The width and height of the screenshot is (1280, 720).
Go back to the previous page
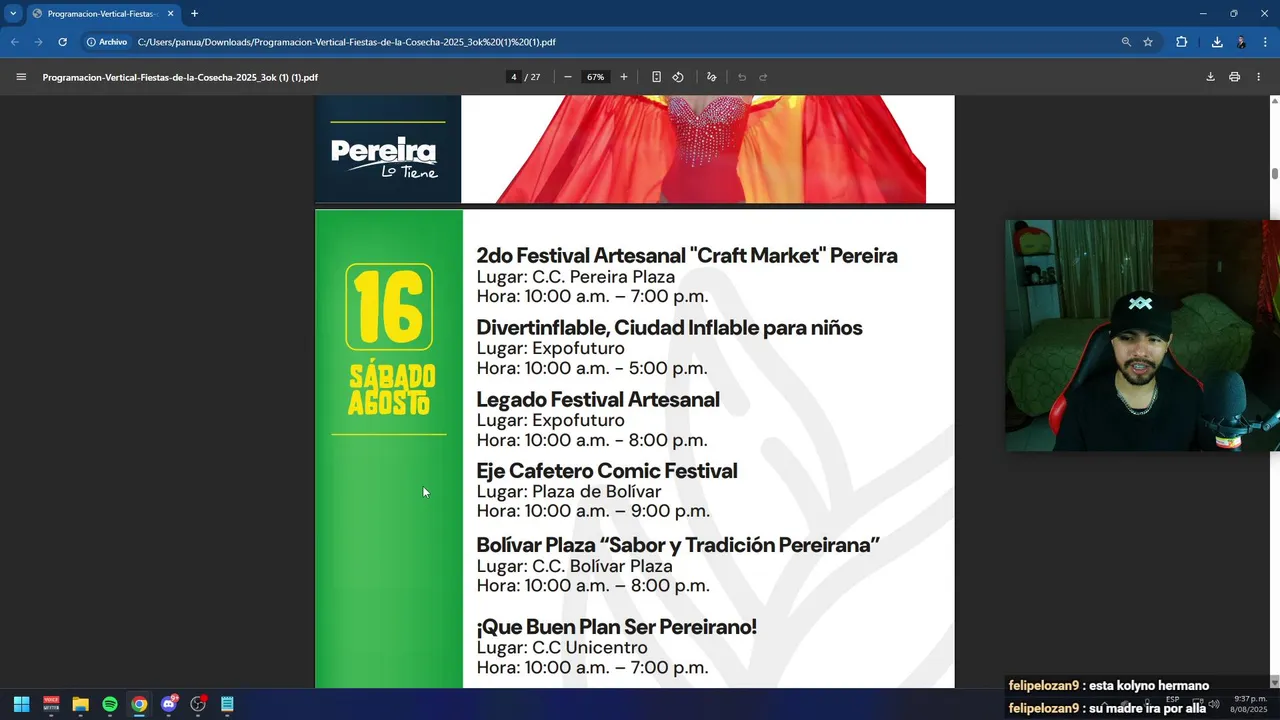point(14,42)
